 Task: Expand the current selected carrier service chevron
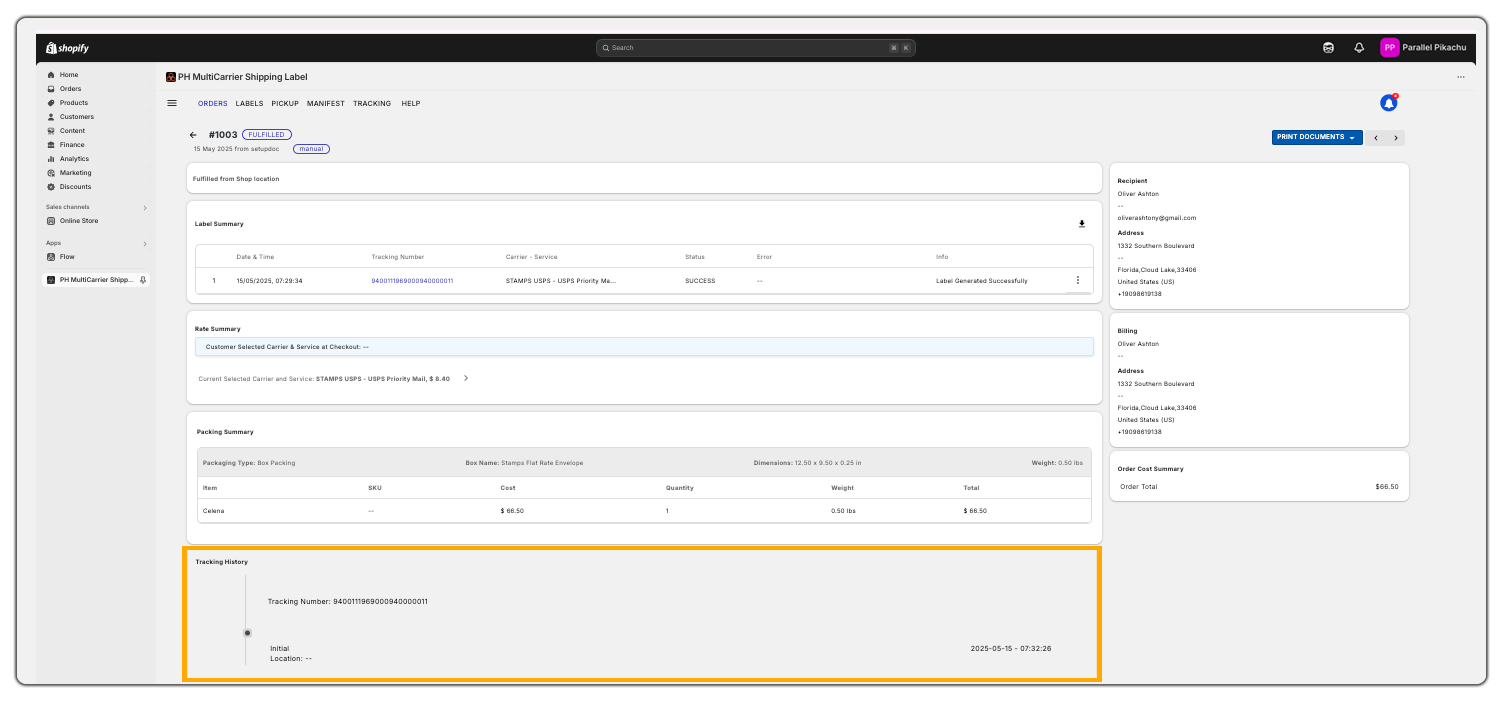tap(466, 379)
